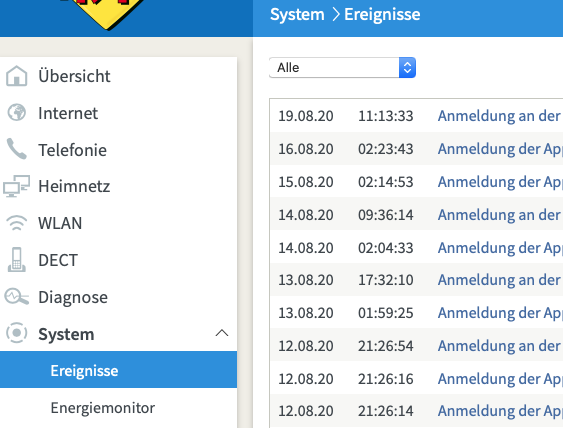Image resolution: width=563 pixels, height=428 pixels.
Task: Click the Übersicht house icon
Action: point(17,76)
